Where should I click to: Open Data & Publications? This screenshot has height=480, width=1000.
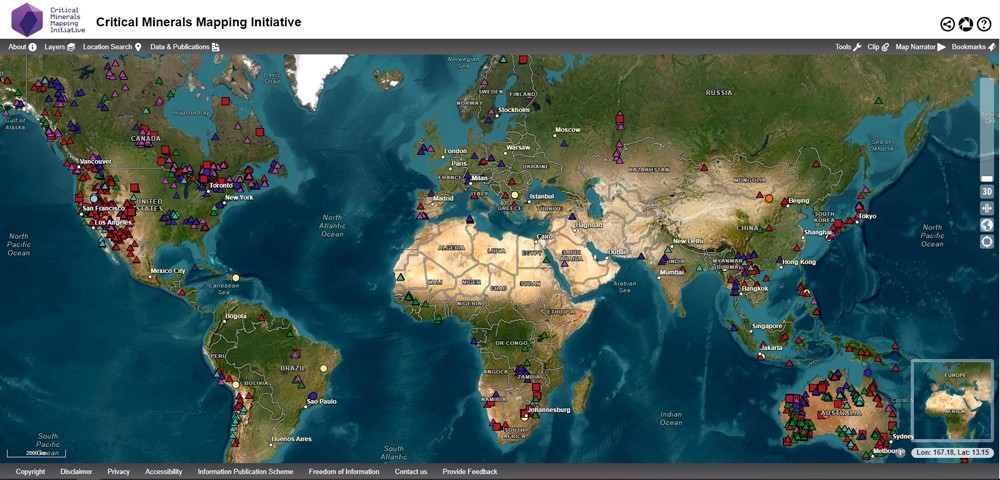[x=185, y=47]
